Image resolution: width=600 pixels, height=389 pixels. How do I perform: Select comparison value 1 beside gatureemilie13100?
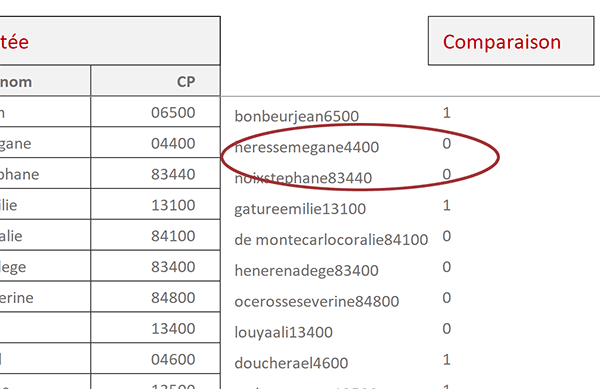click(447, 205)
